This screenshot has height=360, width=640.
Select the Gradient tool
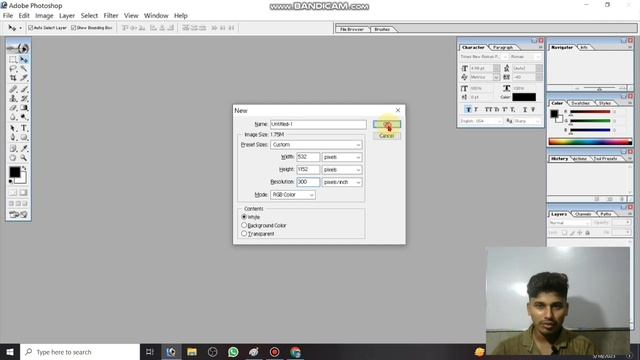coord(24,108)
